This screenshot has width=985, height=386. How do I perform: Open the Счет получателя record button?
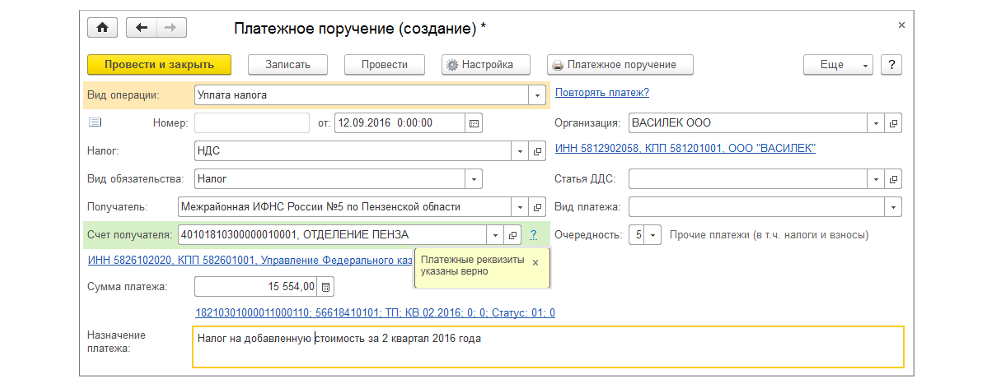pos(513,235)
